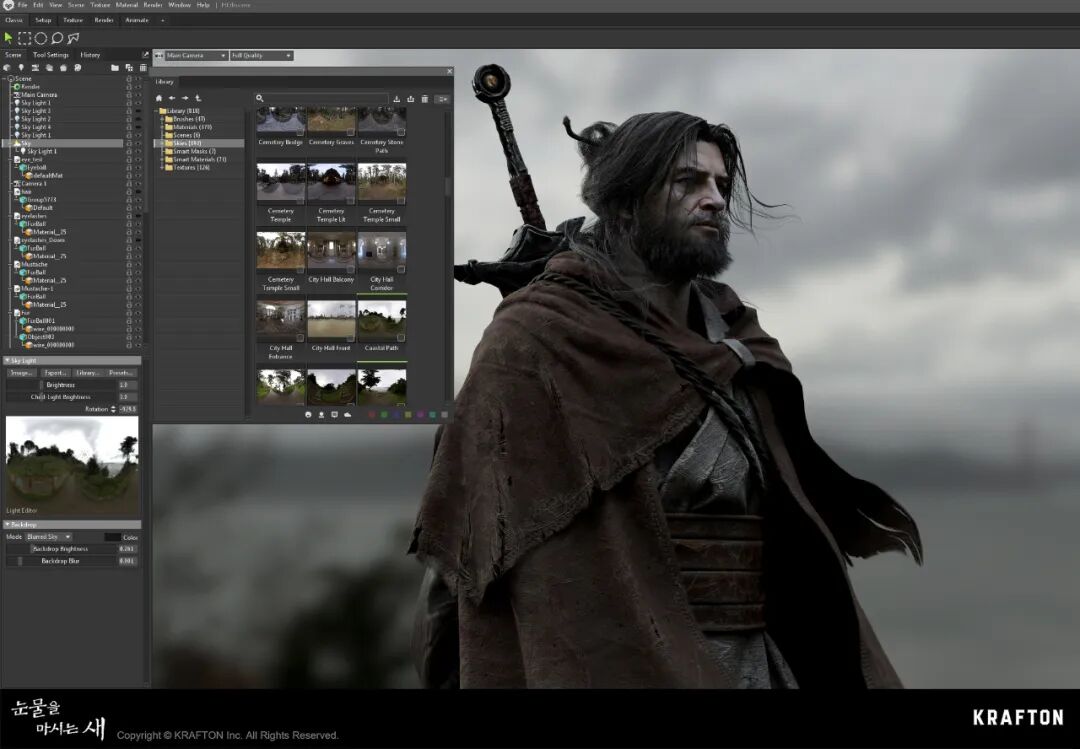Expand the Smart Materials library folder

pos(162,159)
